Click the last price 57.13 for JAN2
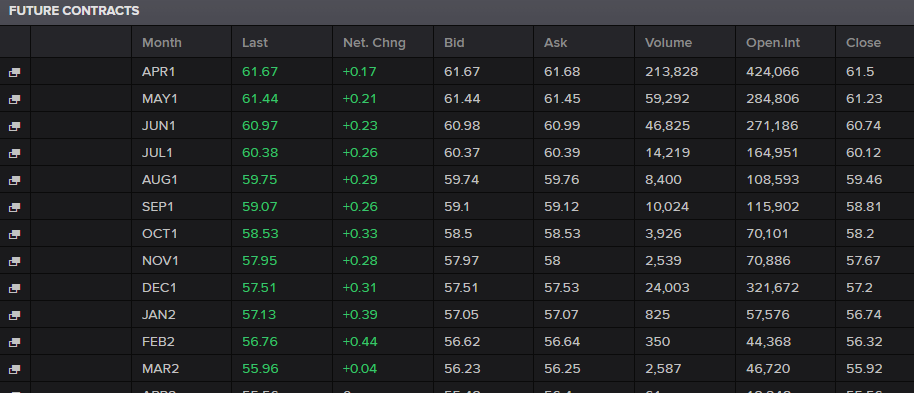The width and height of the screenshot is (914, 393). tap(259, 314)
